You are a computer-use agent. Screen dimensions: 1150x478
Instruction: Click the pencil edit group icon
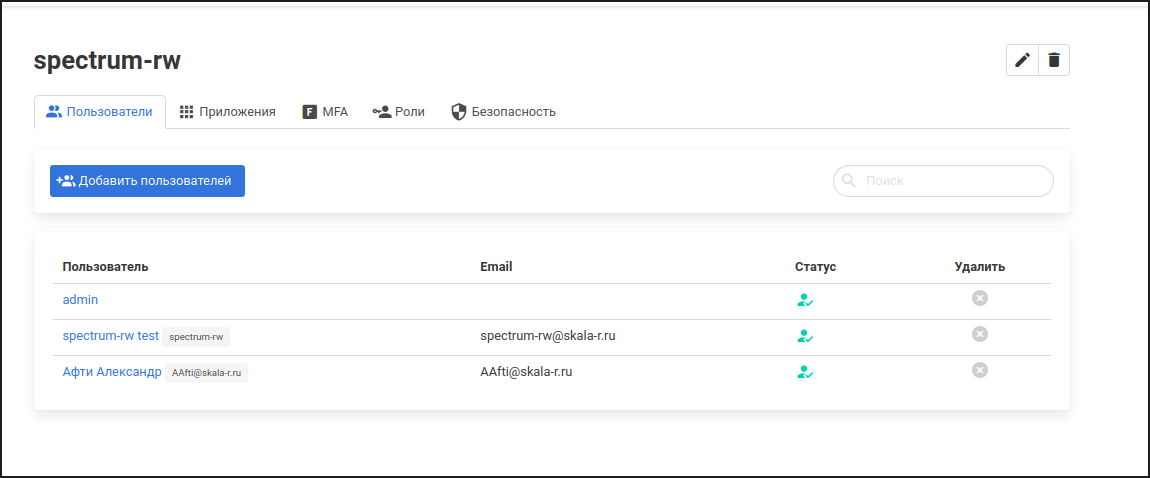click(1022, 60)
